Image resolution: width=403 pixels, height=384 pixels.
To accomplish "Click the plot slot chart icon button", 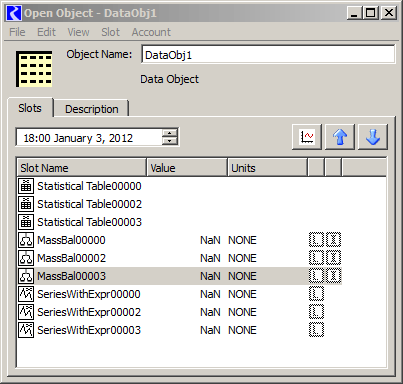I will (x=307, y=137).
